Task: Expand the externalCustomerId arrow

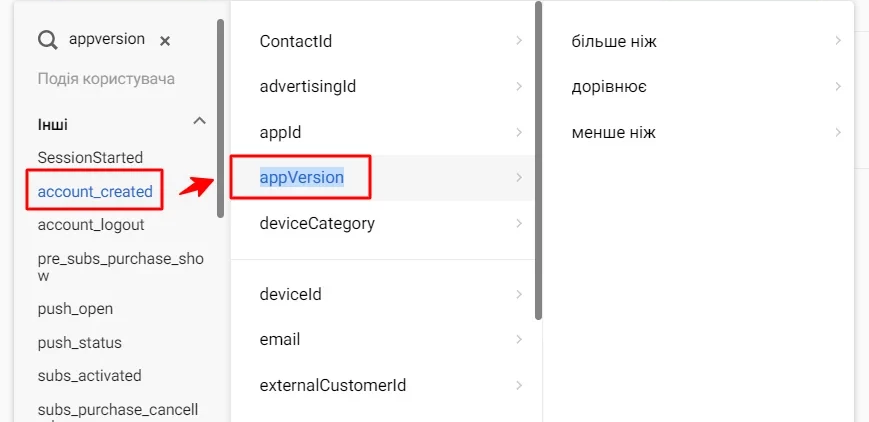Action: [x=519, y=385]
